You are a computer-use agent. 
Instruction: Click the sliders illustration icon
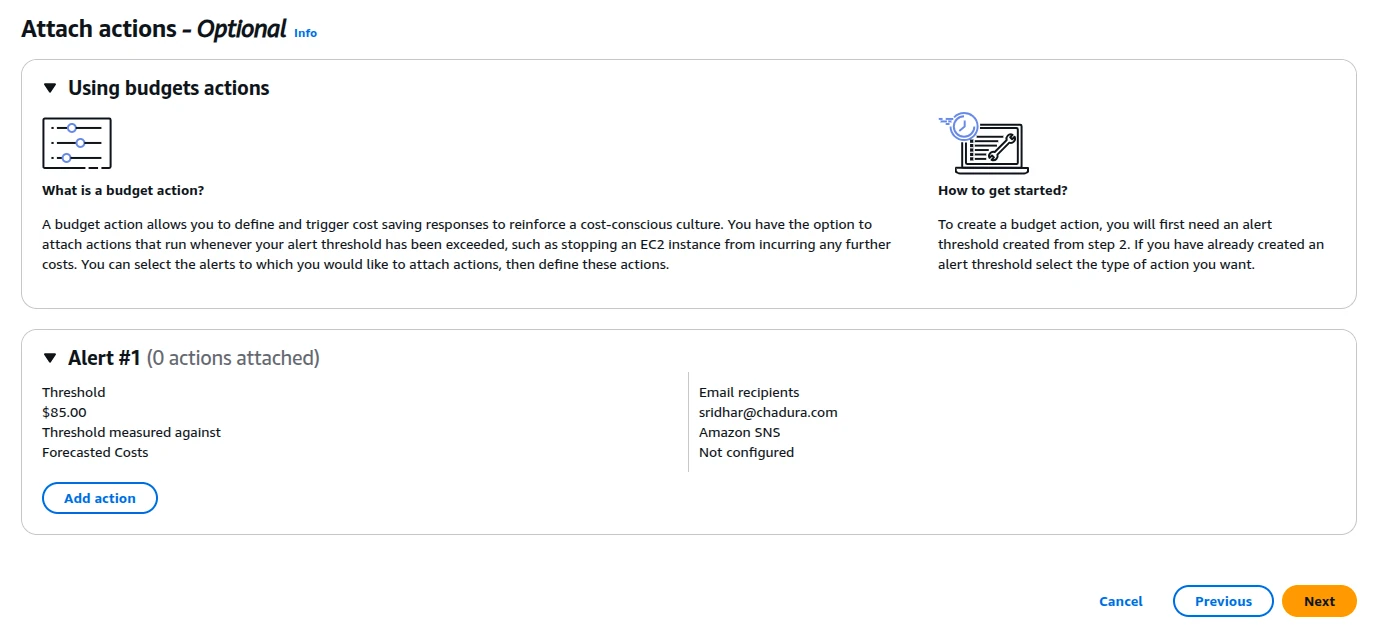click(x=77, y=143)
